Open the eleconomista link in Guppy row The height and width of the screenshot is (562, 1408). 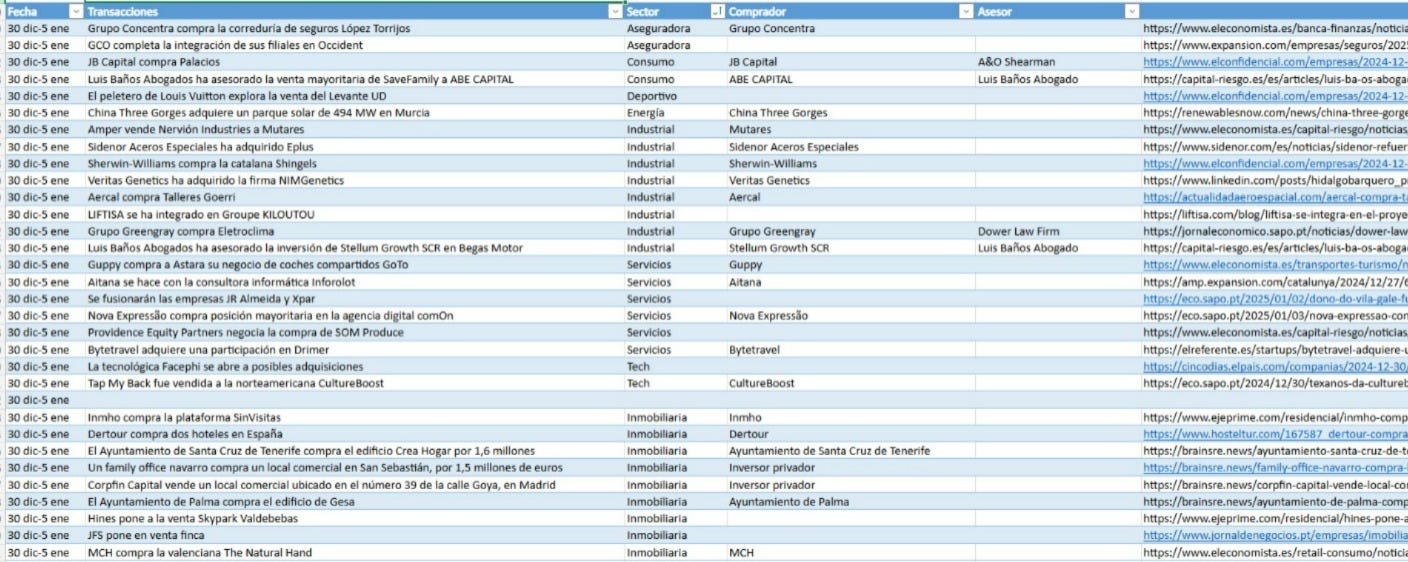coord(1275,265)
